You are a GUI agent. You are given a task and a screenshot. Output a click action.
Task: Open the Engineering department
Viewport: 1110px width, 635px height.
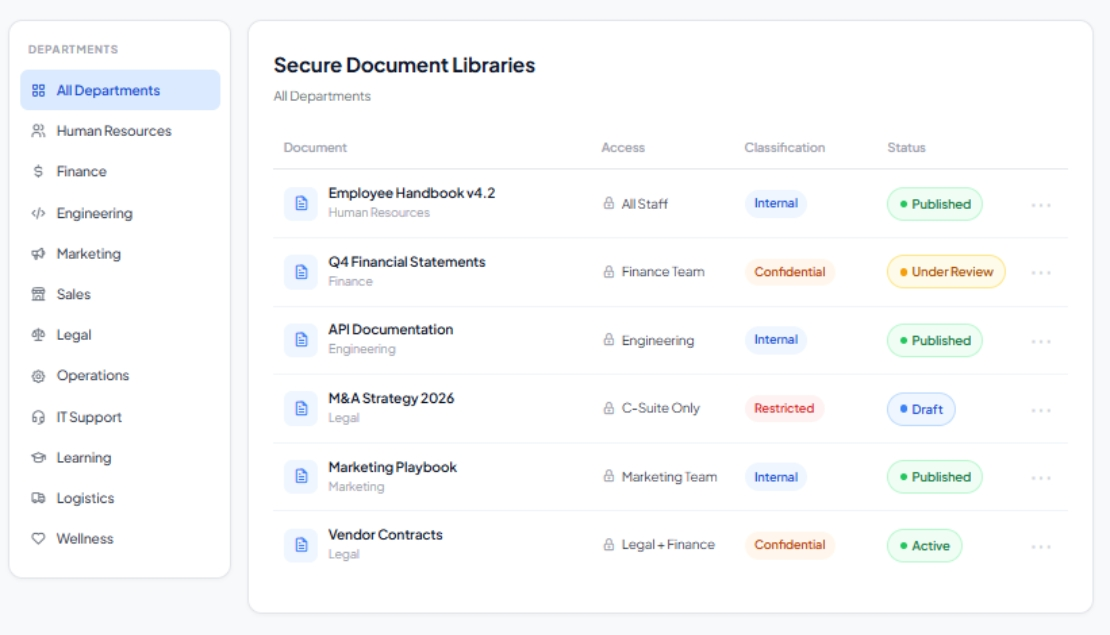[x=120, y=213]
